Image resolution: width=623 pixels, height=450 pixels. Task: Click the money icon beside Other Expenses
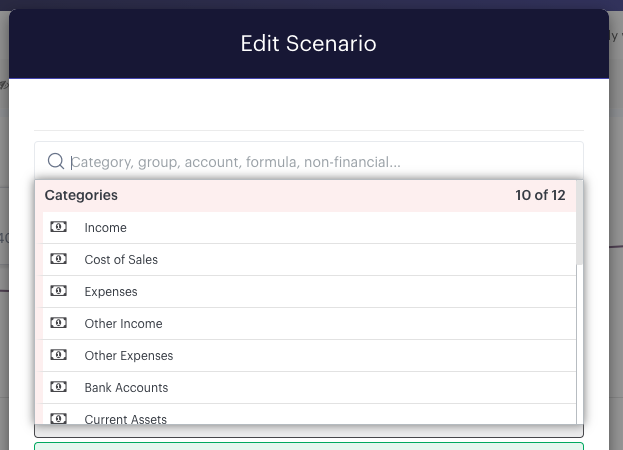click(x=58, y=355)
